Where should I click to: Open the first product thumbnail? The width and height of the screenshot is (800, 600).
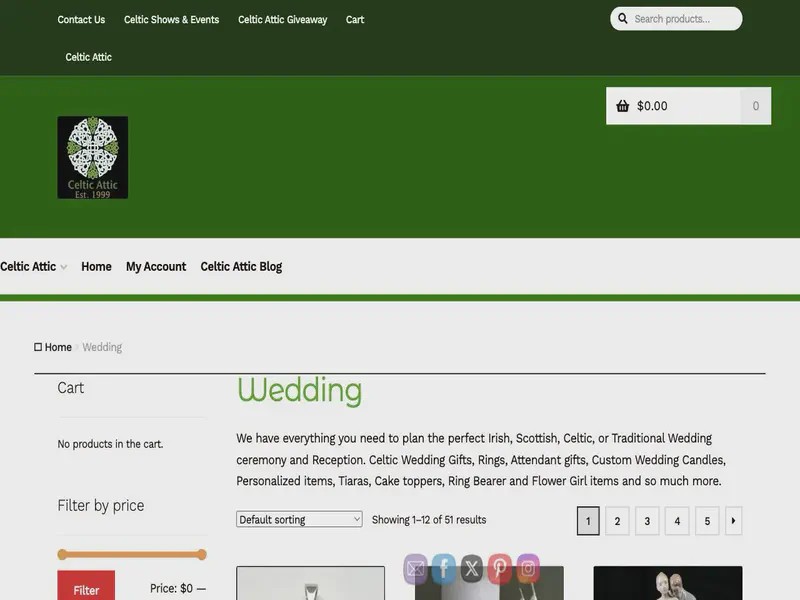310,583
